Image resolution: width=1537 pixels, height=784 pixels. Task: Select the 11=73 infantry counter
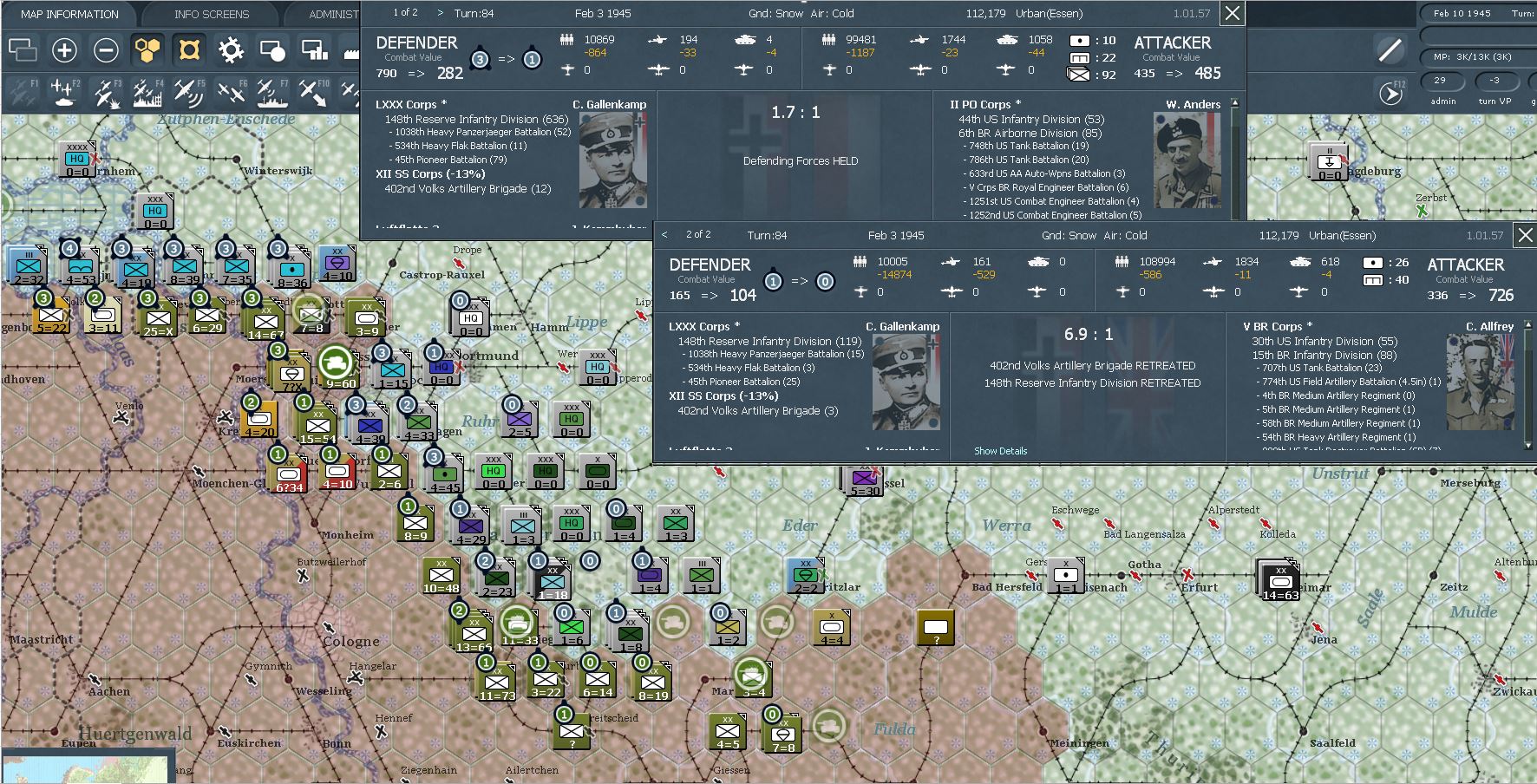(x=497, y=682)
